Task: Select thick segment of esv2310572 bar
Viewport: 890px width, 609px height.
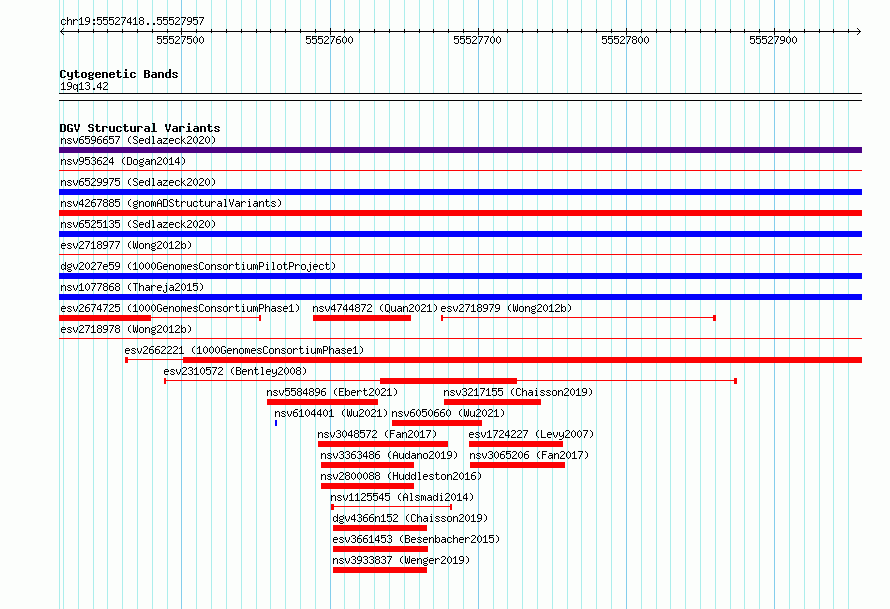Action: tap(448, 381)
